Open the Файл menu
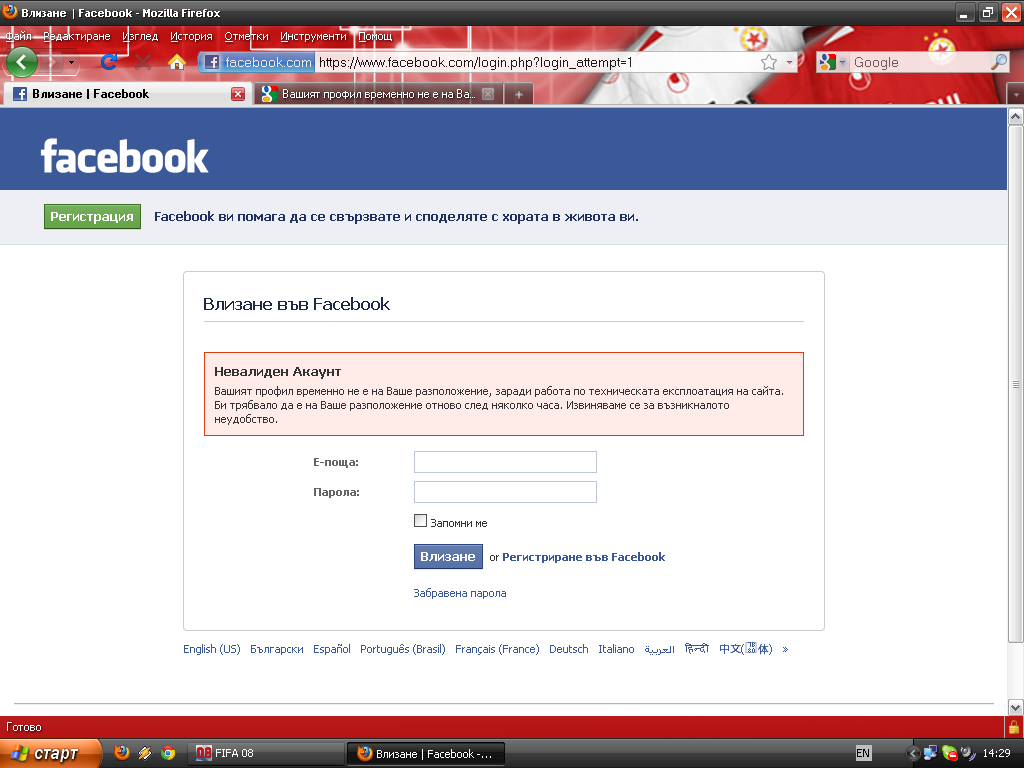The width and height of the screenshot is (1024, 768). (x=18, y=36)
